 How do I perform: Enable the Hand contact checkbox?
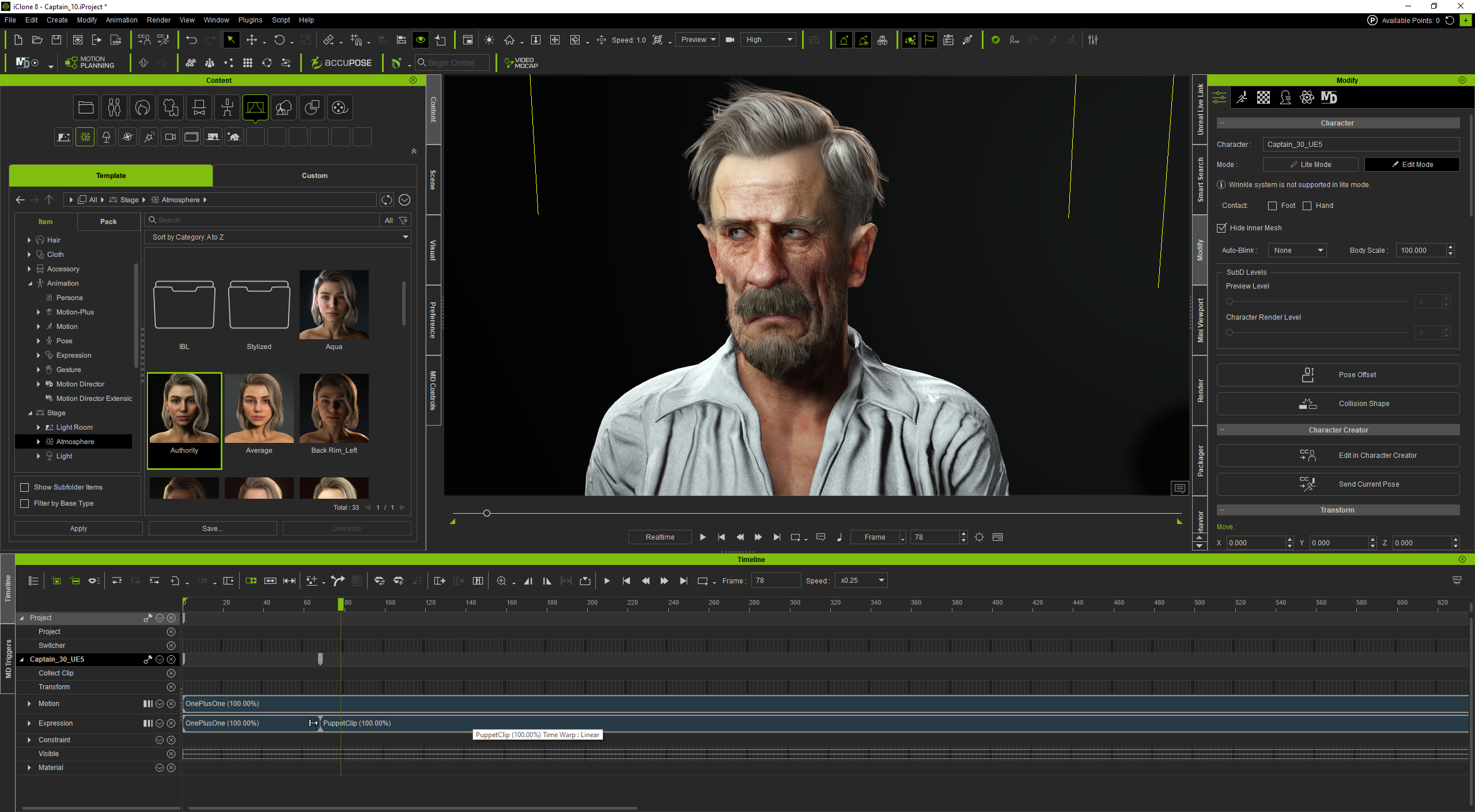point(1307,206)
